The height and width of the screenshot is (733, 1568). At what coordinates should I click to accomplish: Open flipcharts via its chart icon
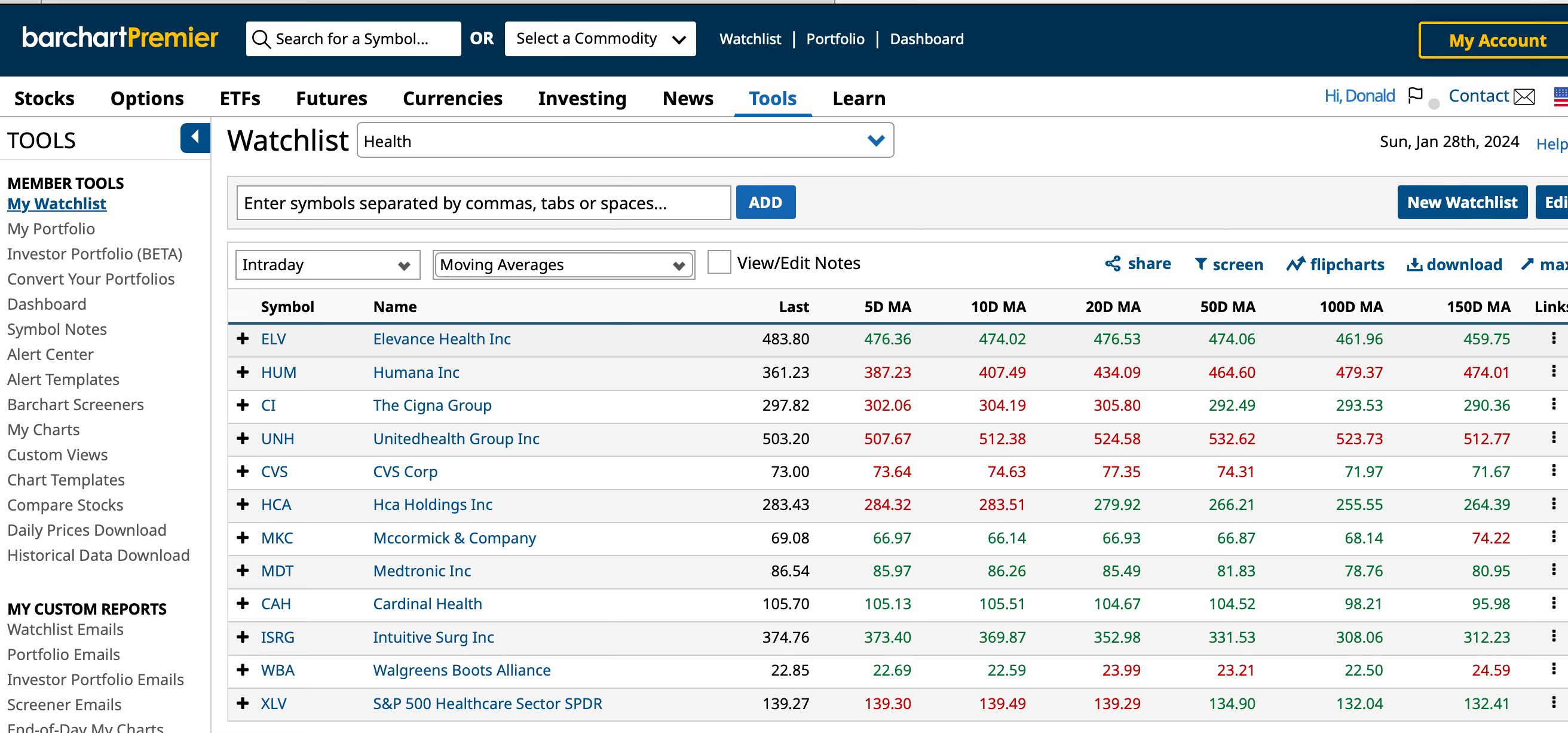click(1296, 264)
